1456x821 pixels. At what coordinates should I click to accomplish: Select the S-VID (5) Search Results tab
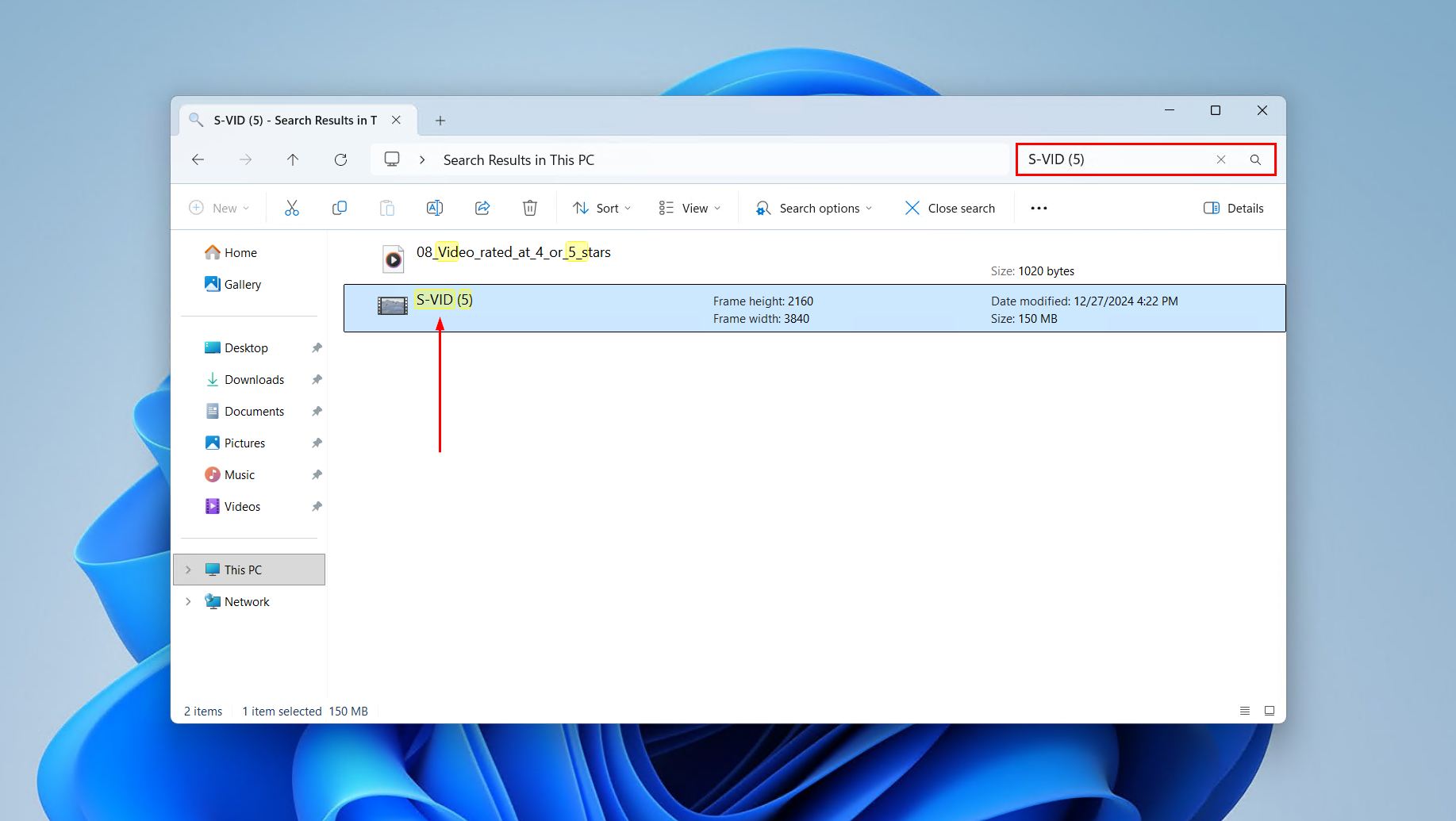pos(295,120)
